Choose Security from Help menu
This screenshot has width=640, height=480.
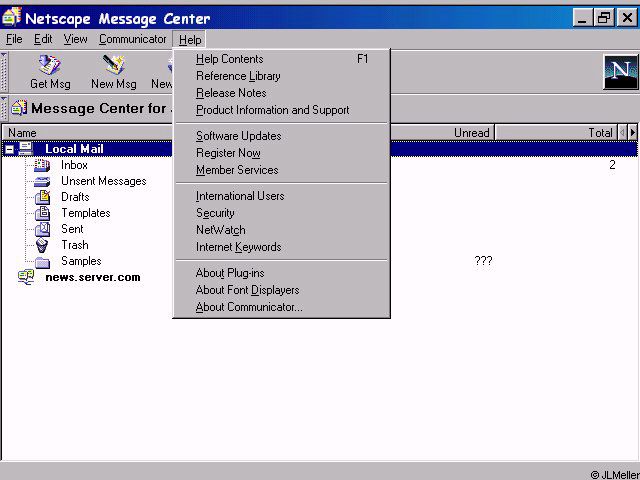pos(281,213)
